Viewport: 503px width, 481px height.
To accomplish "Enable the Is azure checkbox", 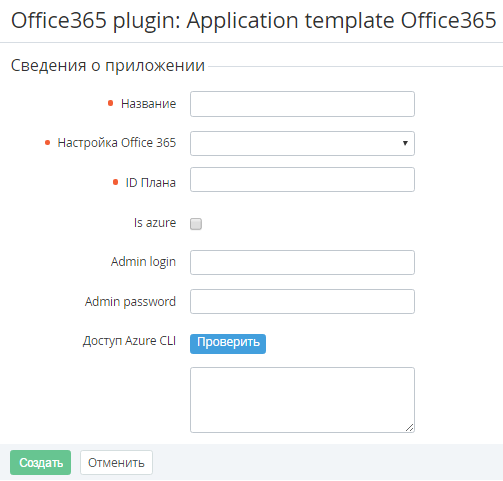I will [196, 224].
